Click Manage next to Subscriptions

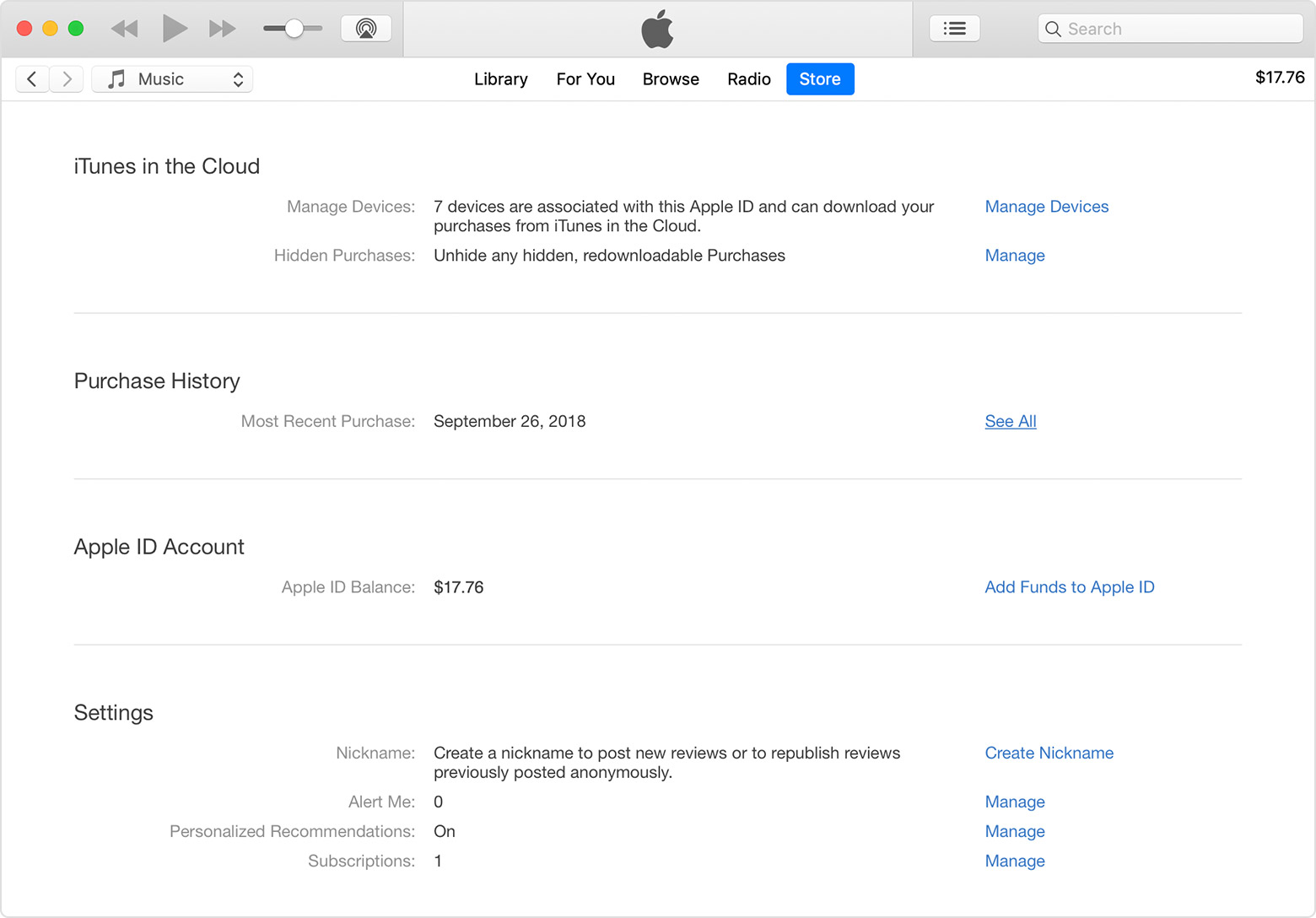pyautogui.click(x=1015, y=861)
